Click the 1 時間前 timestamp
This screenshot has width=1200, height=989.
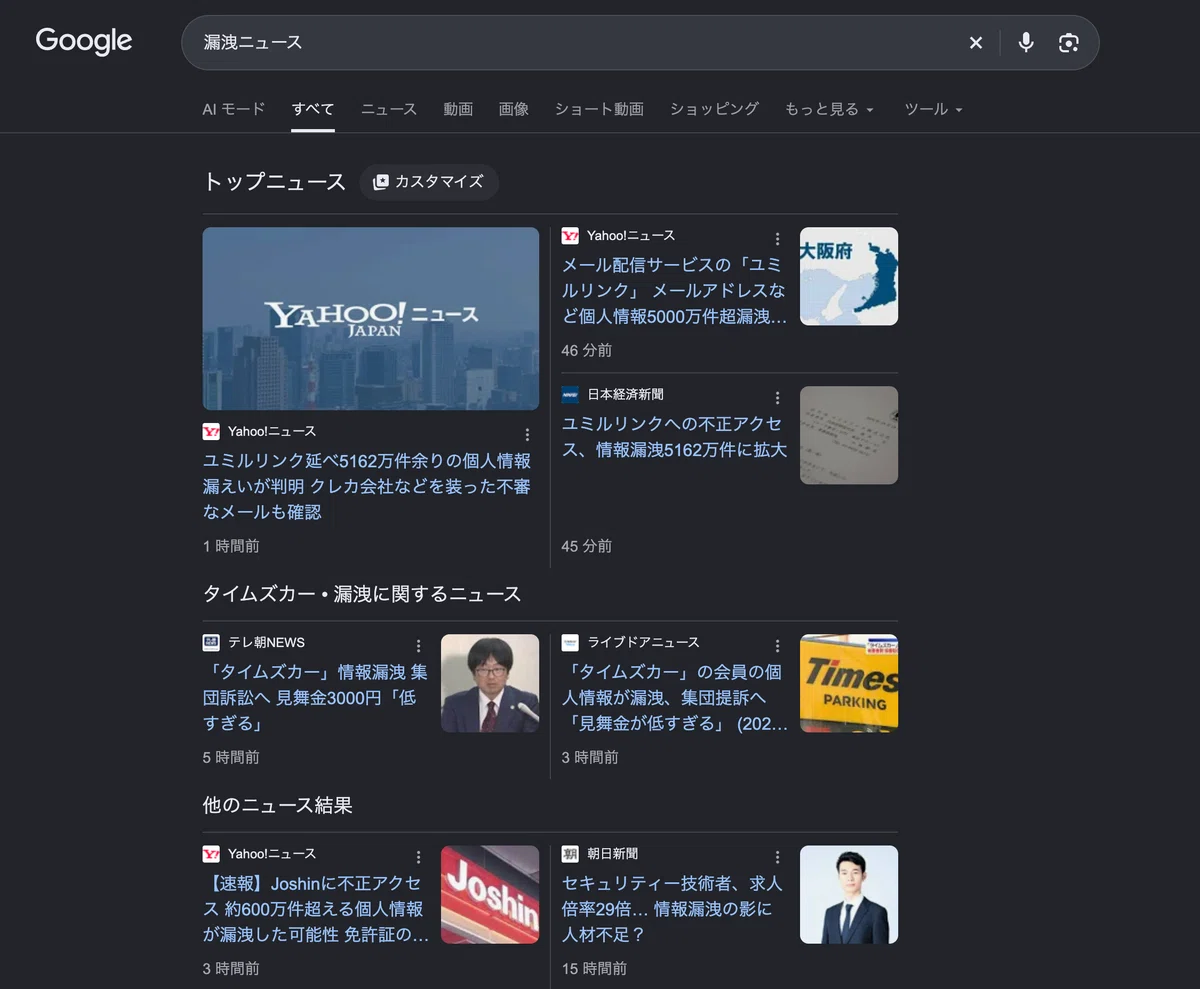[x=231, y=546]
